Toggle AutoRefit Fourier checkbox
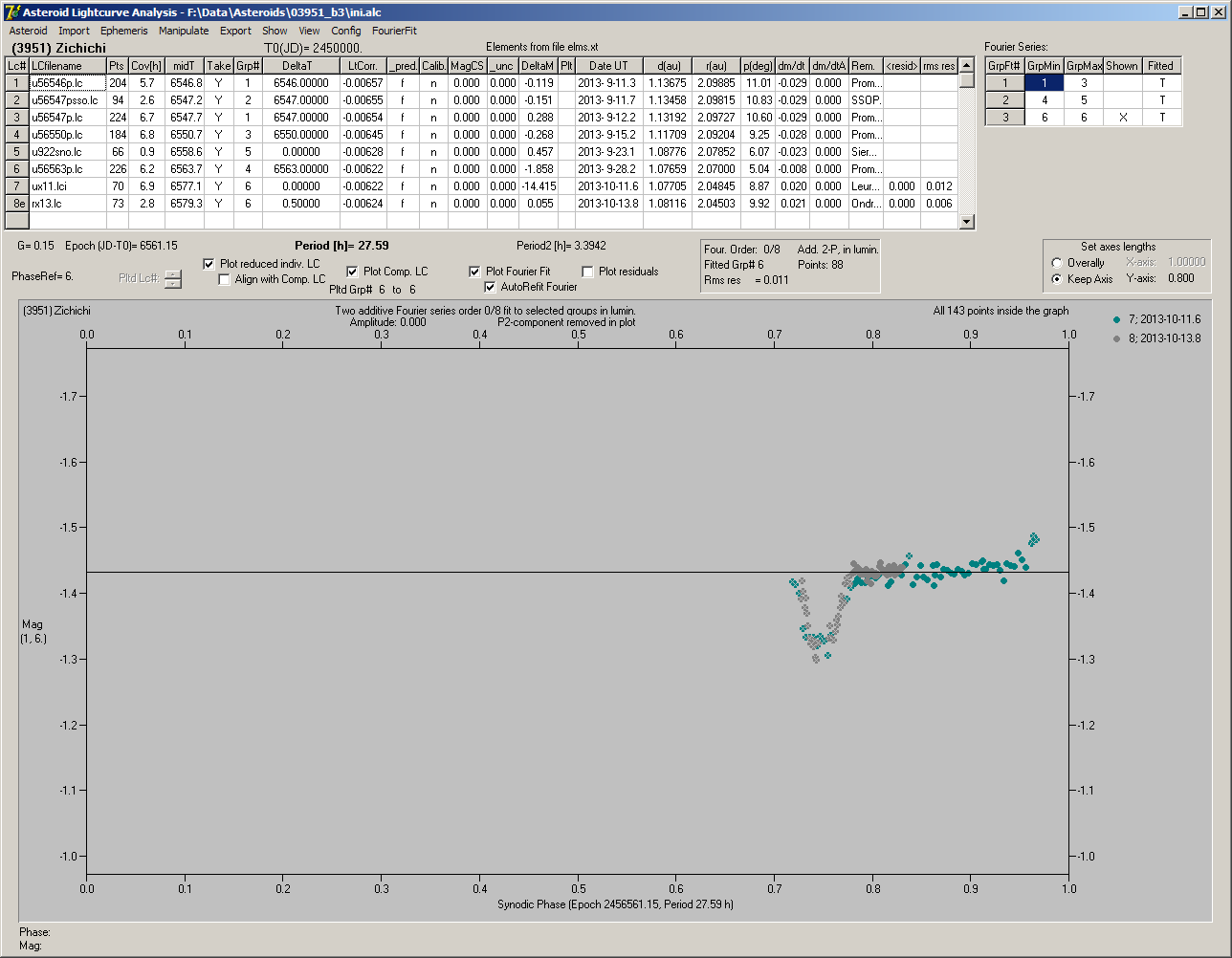The width and height of the screenshot is (1232, 958). coord(491,287)
